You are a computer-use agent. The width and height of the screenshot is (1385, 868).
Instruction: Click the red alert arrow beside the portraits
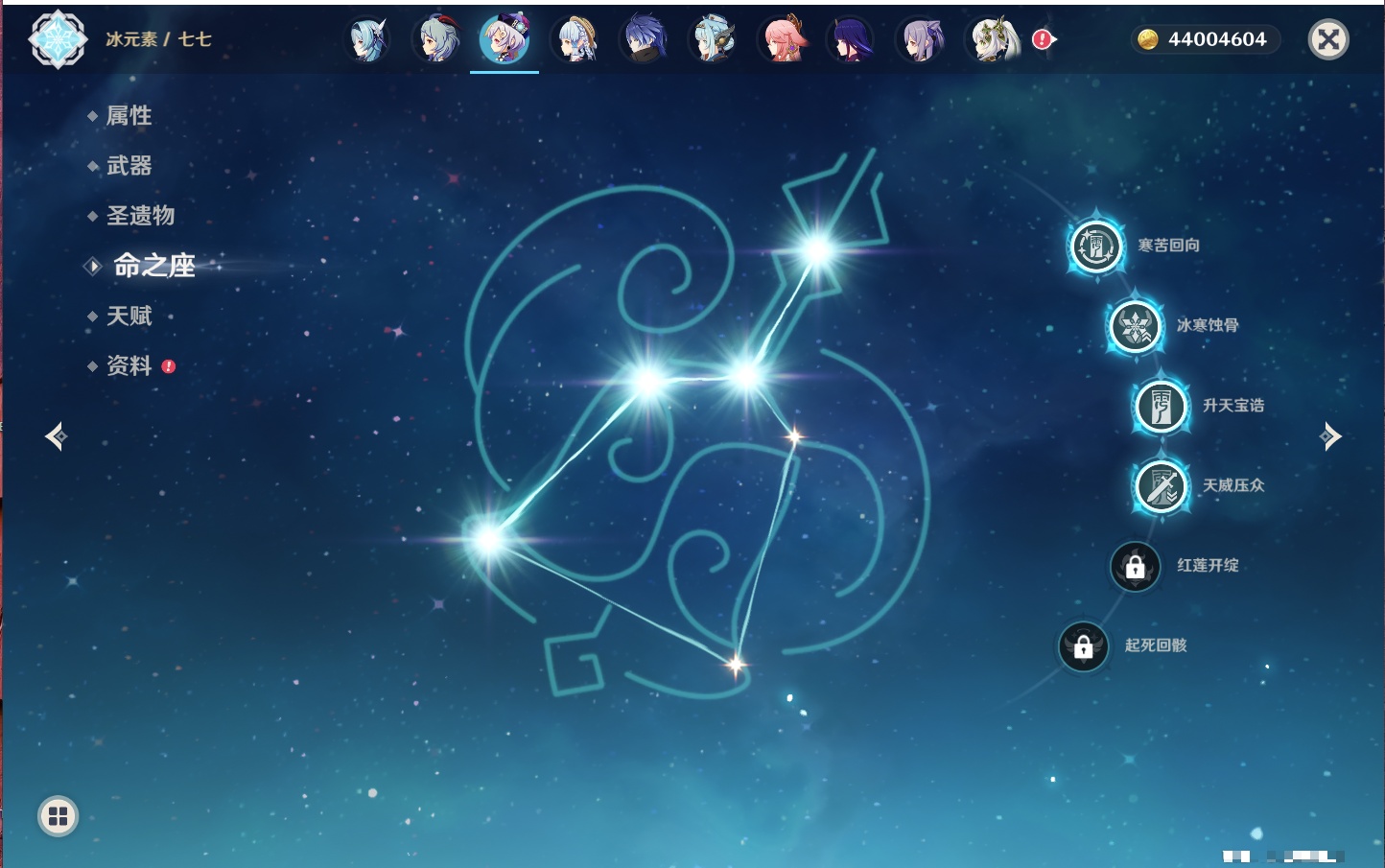1043,39
